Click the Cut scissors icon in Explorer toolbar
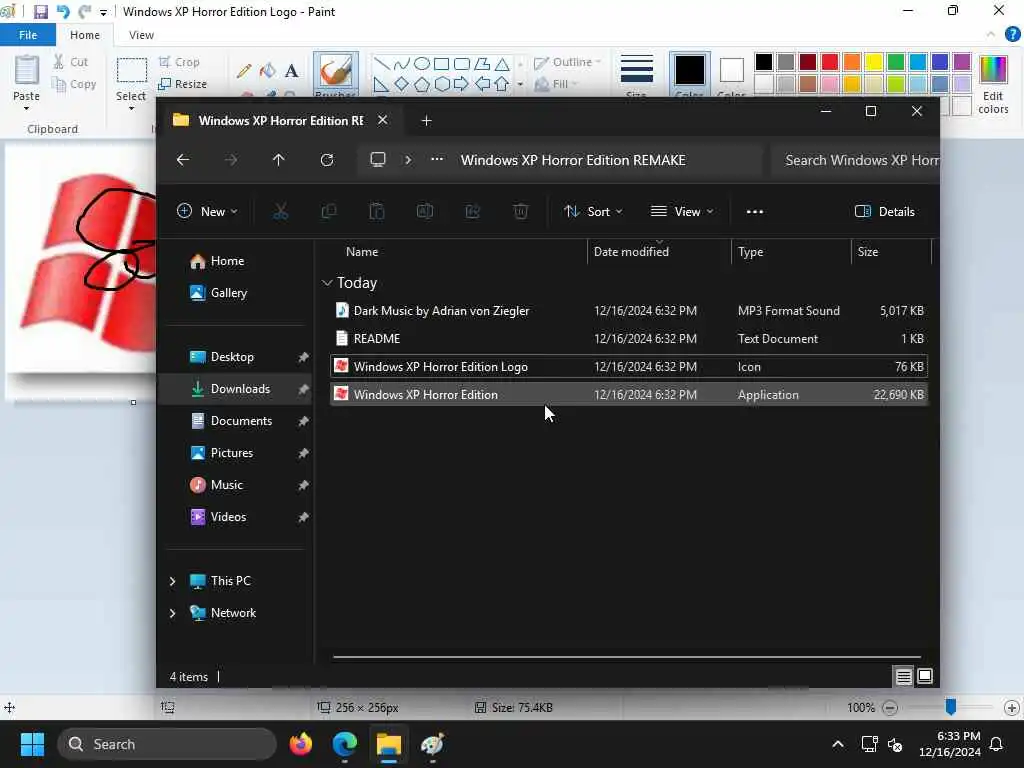Screen dimensions: 1024x768 coord(280,212)
